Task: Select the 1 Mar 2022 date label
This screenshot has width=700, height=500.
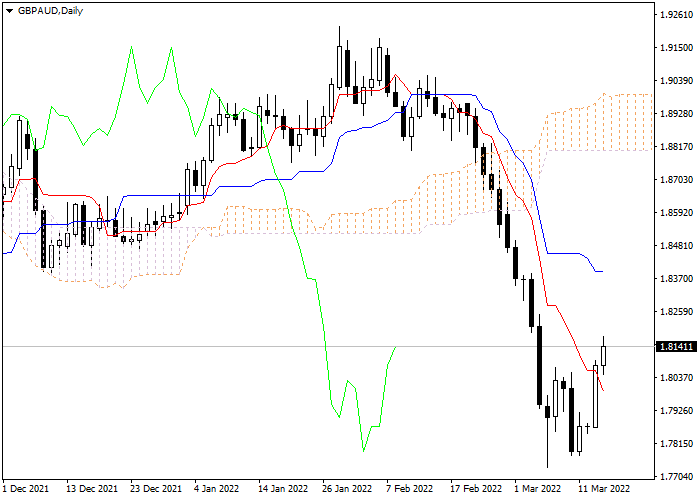Action: 537,489
